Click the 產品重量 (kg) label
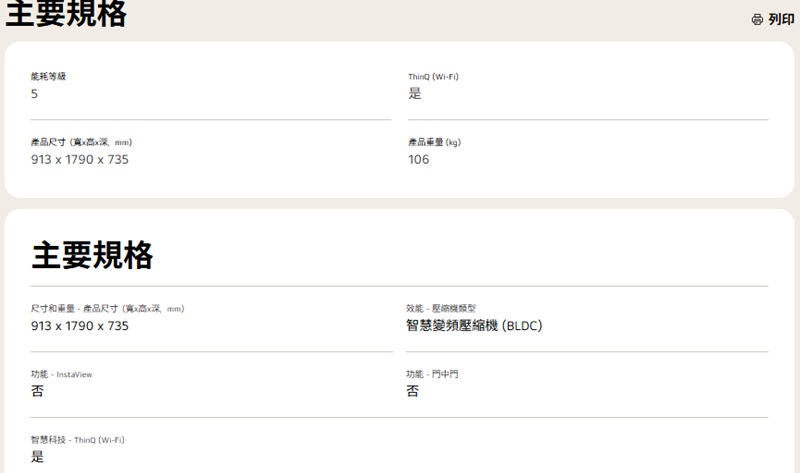Screen dimensions: 800x473 coord(434,142)
